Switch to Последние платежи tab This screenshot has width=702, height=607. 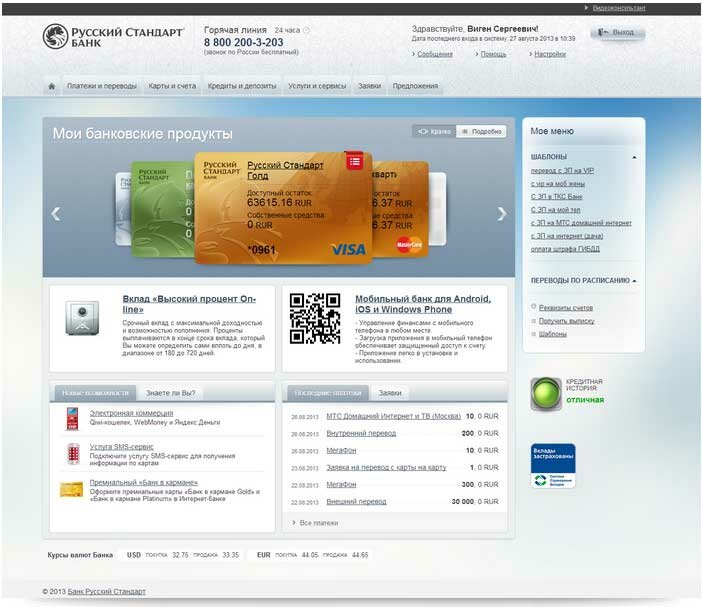328,393
